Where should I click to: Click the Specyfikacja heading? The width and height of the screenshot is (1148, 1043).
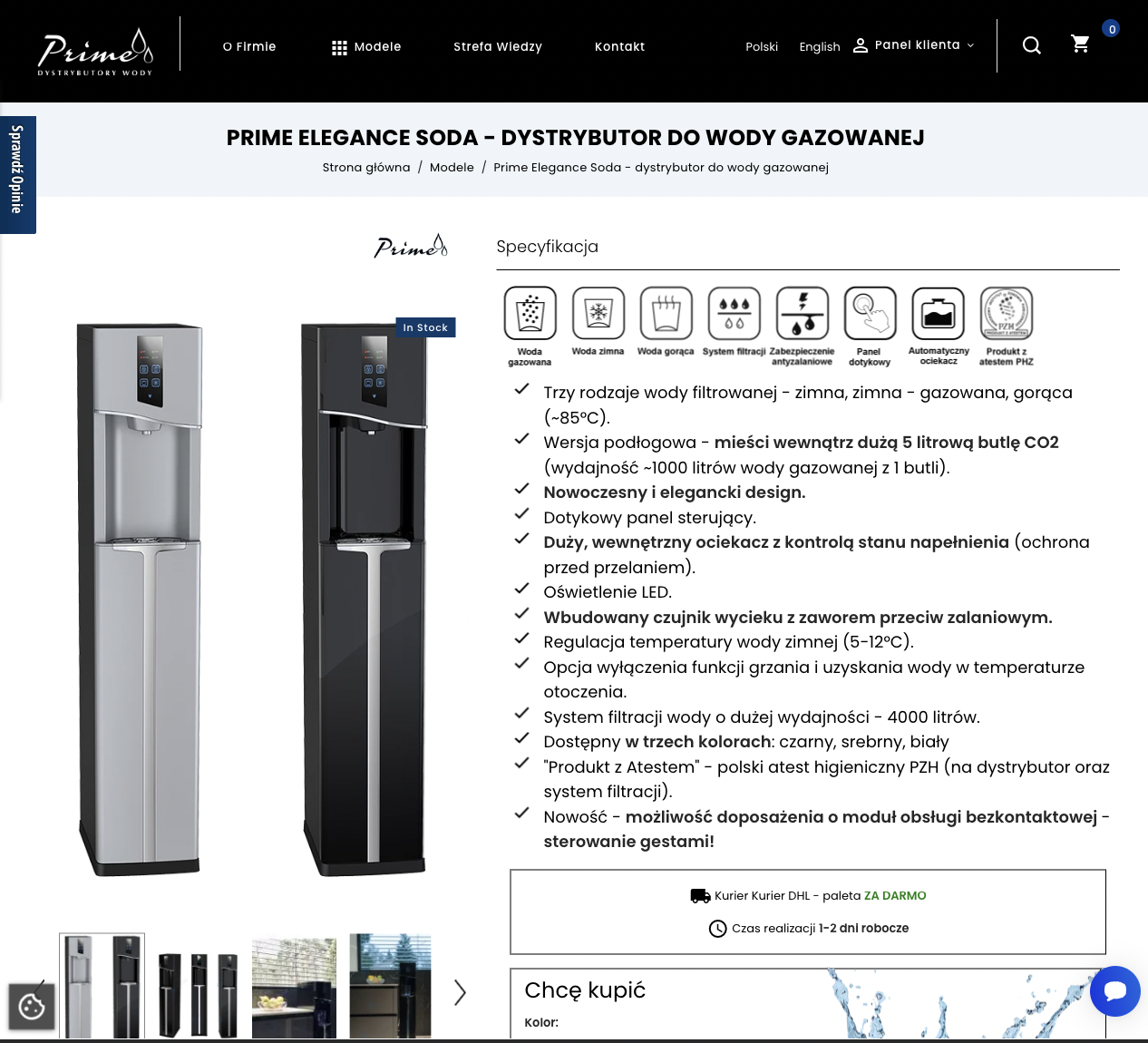pyautogui.click(x=547, y=247)
